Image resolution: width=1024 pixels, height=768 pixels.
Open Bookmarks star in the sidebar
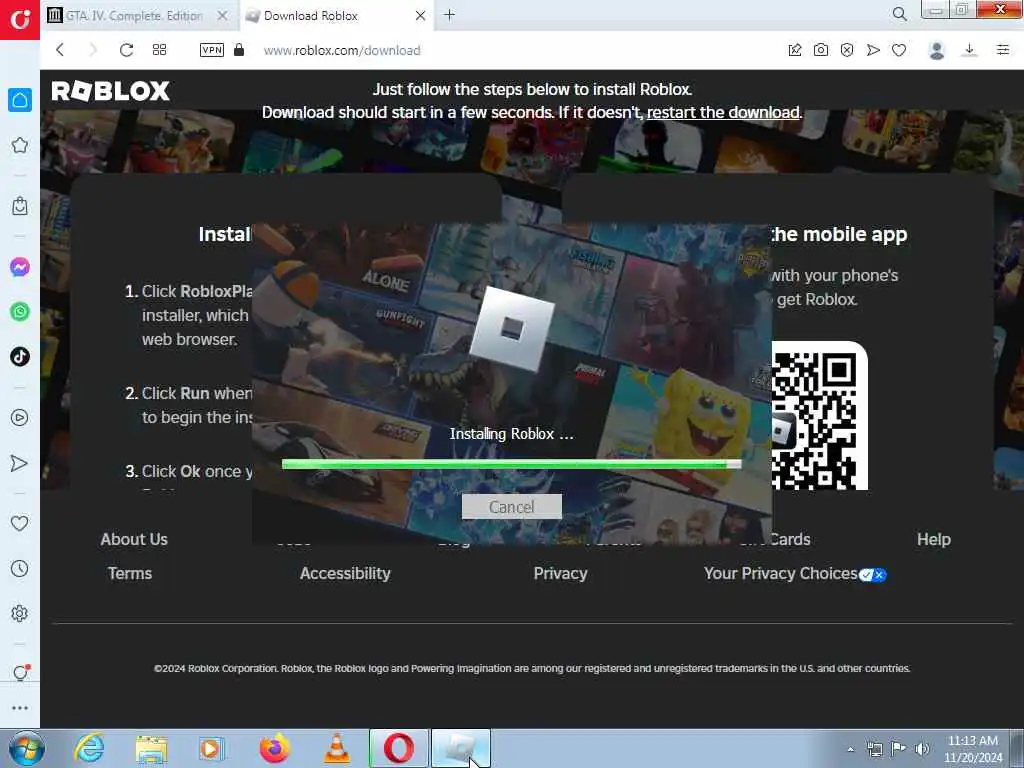coord(20,145)
